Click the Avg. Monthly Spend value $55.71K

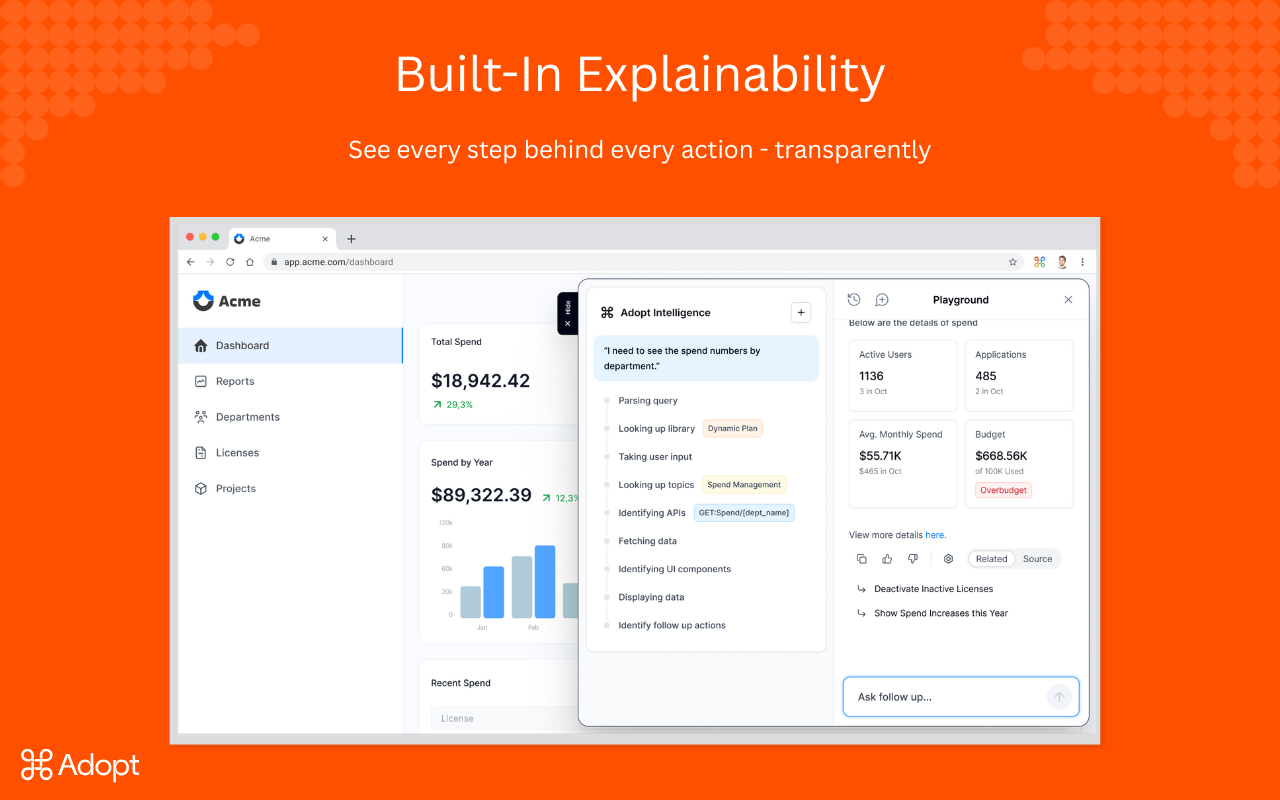pyautogui.click(x=880, y=456)
